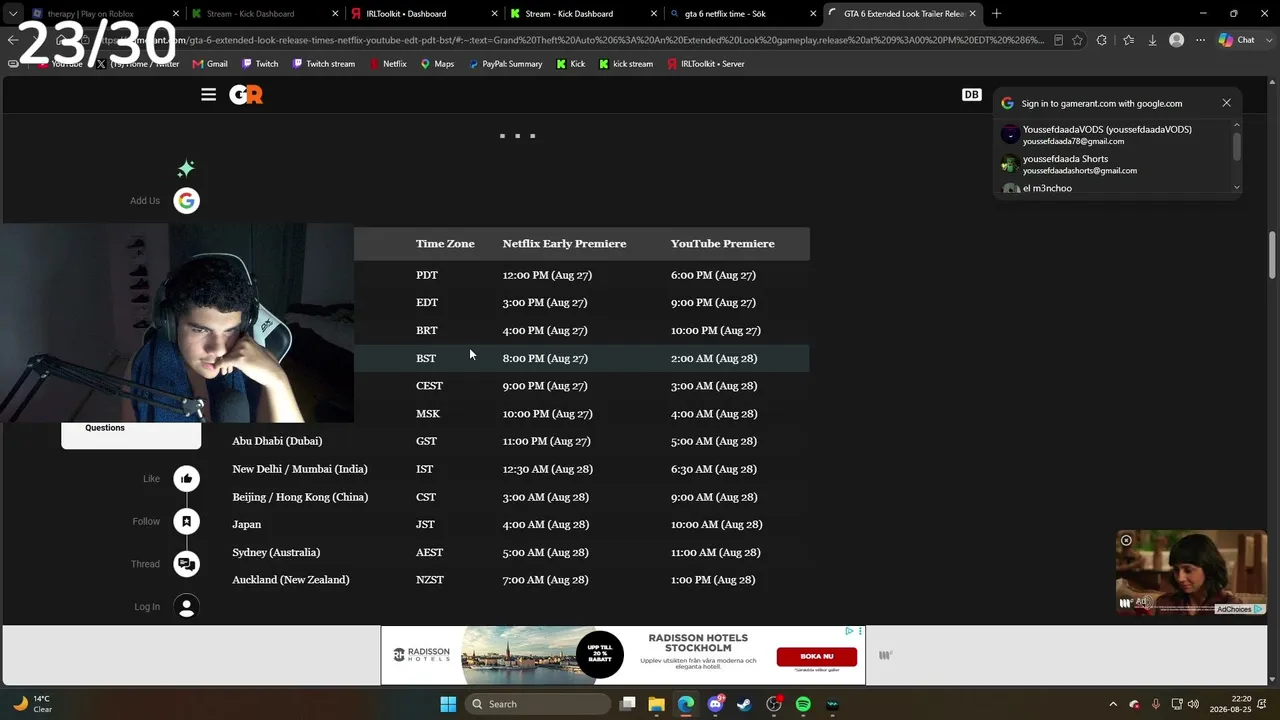Open the Thread comments icon
Image resolution: width=1280 pixels, height=720 pixels.
[x=186, y=564]
